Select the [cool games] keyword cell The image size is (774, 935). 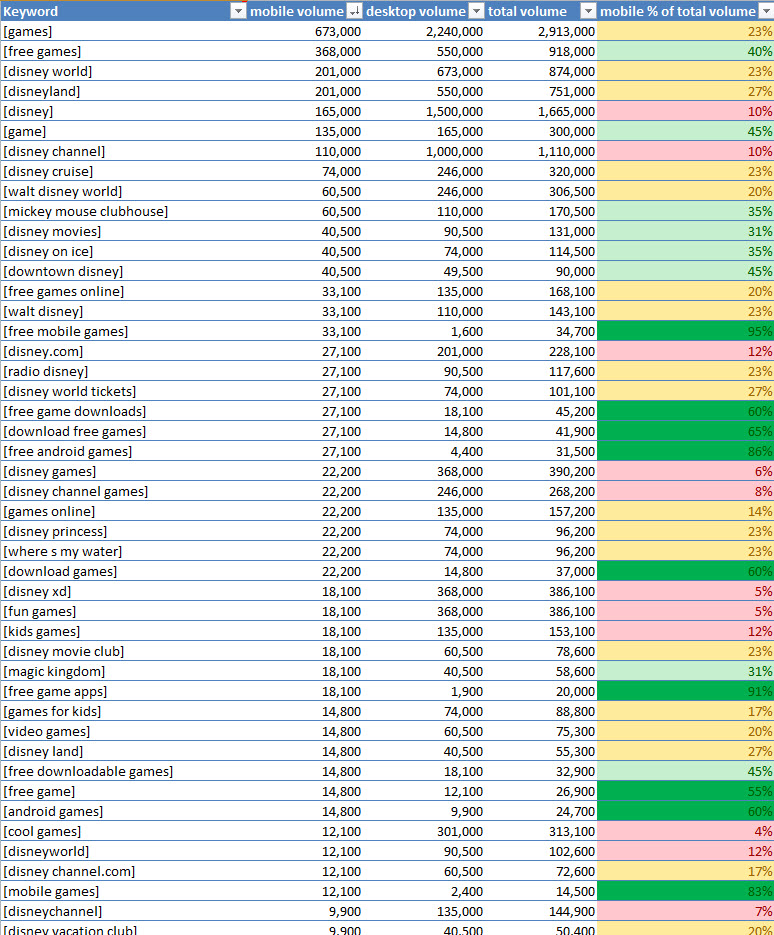pyautogui.click(x=123, y=831)
